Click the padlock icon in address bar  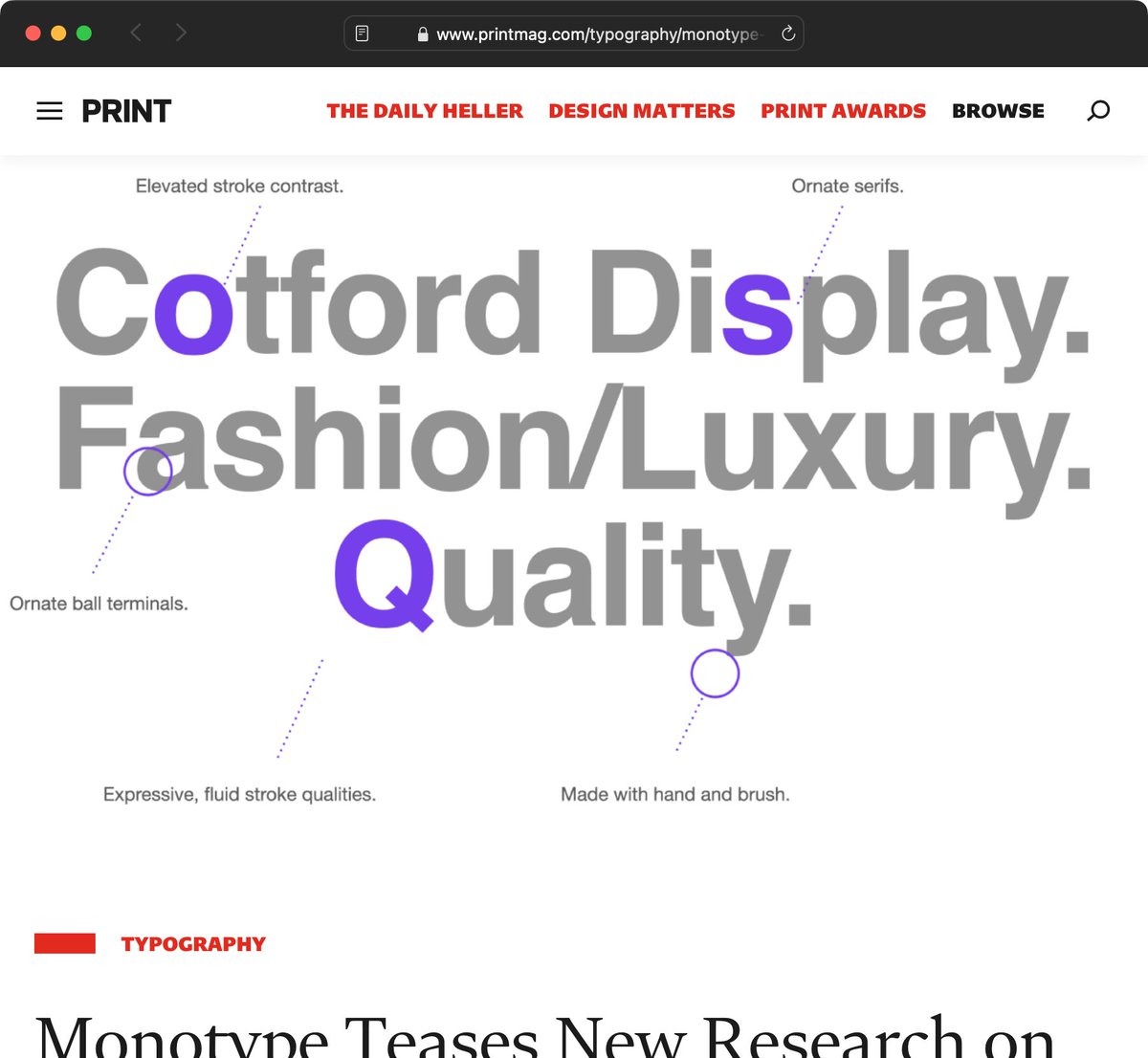[x=423, y=34]
